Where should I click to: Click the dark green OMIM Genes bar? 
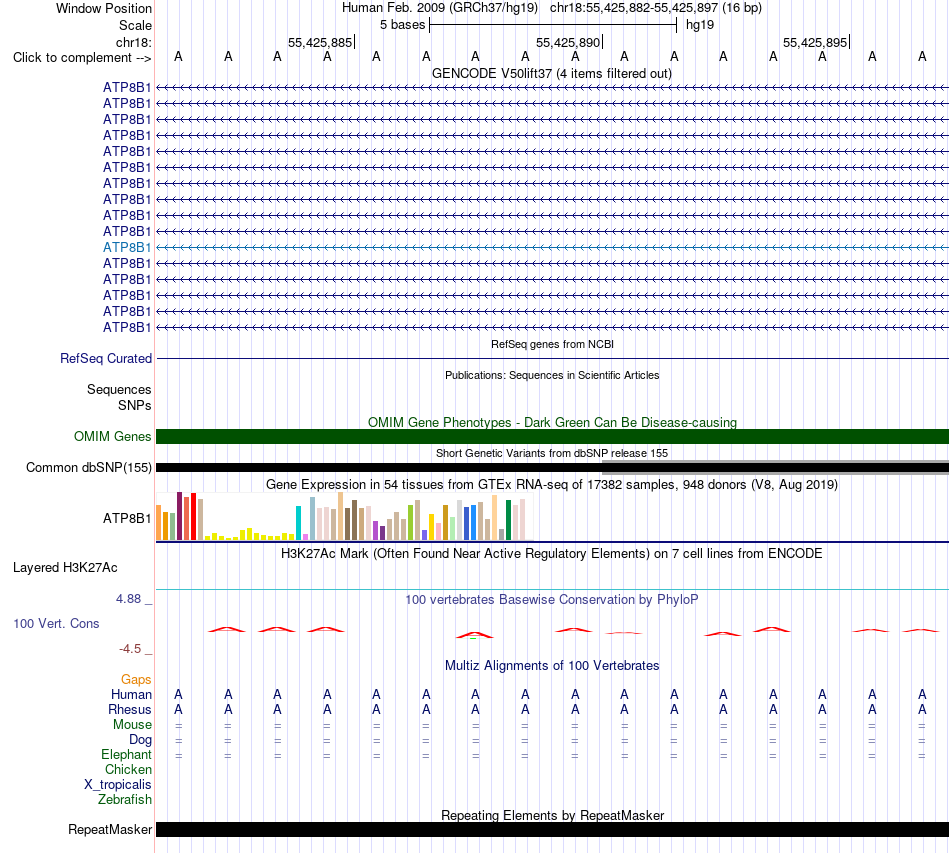[552, 436]
